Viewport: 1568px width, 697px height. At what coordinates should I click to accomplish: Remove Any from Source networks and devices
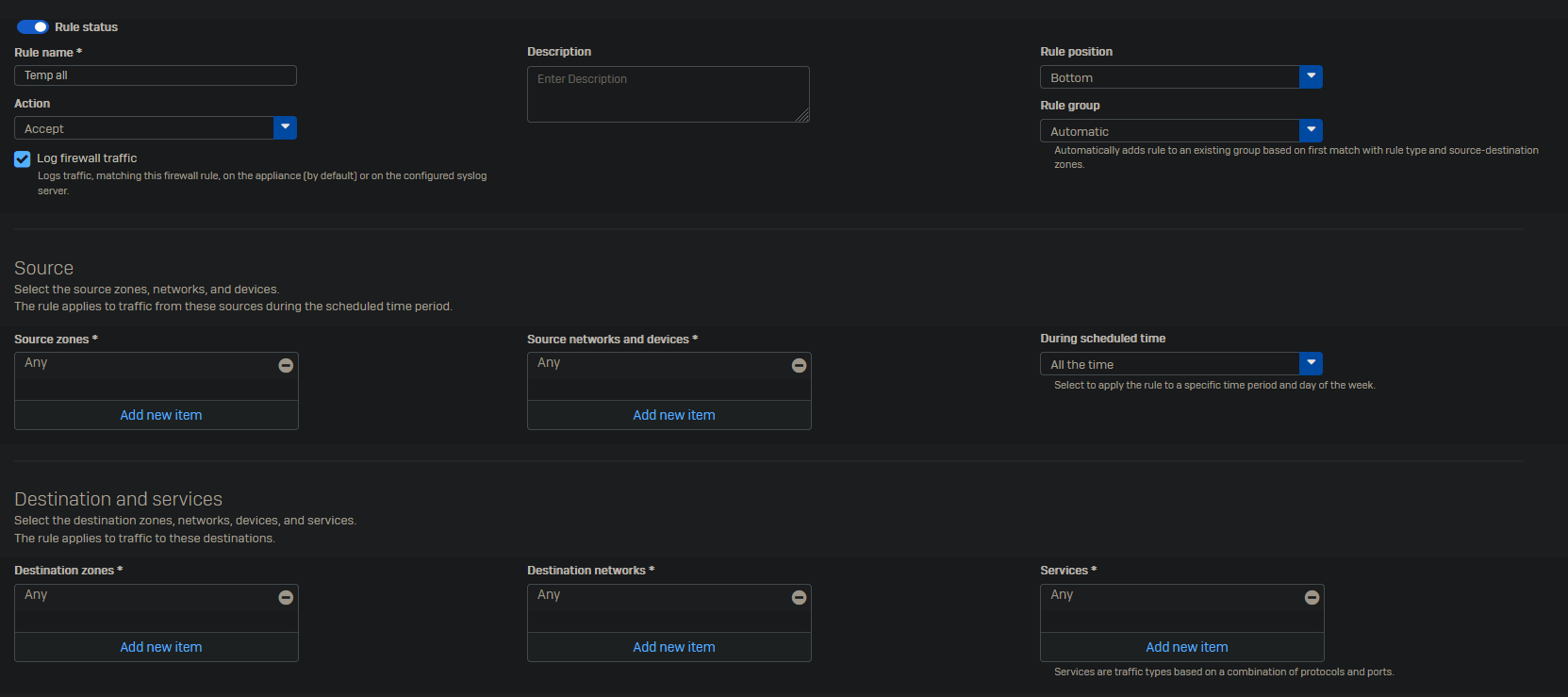tap(799, 365)
